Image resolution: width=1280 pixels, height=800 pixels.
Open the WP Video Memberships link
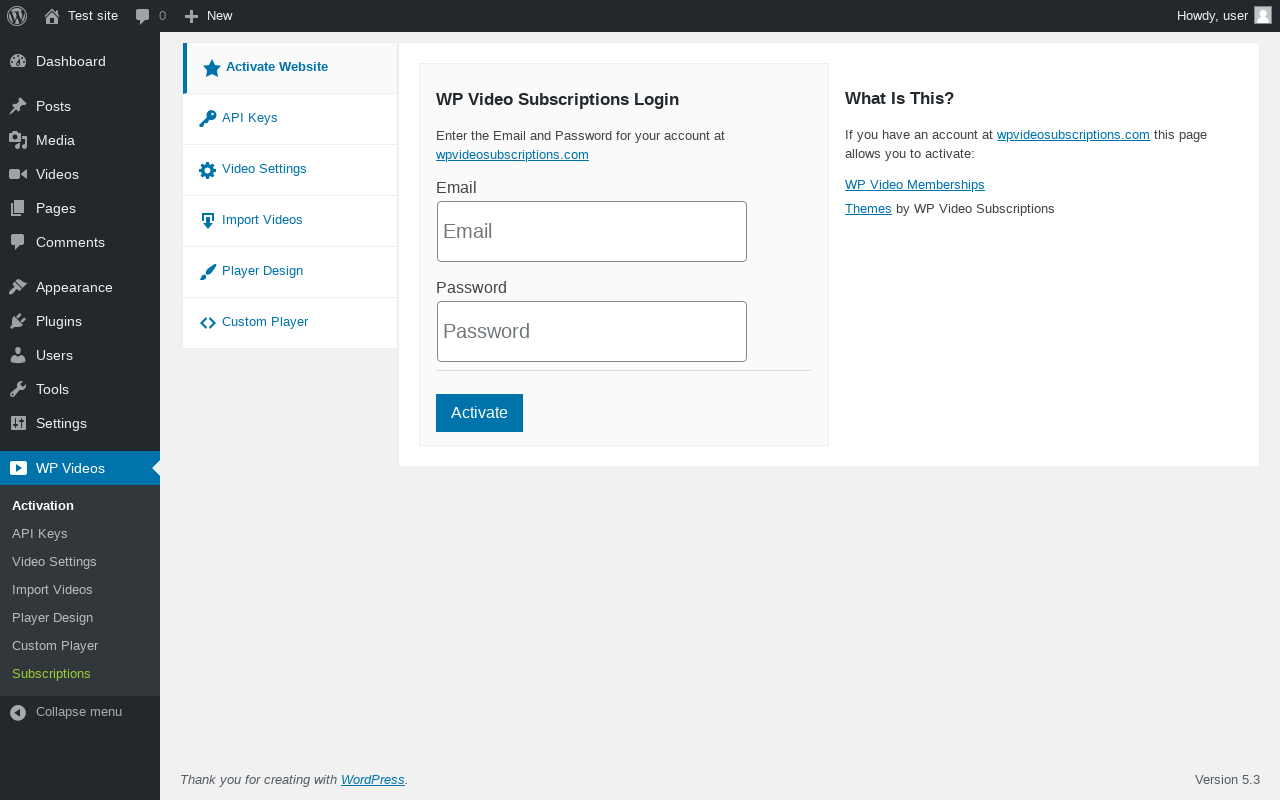[x=915, y=185]
